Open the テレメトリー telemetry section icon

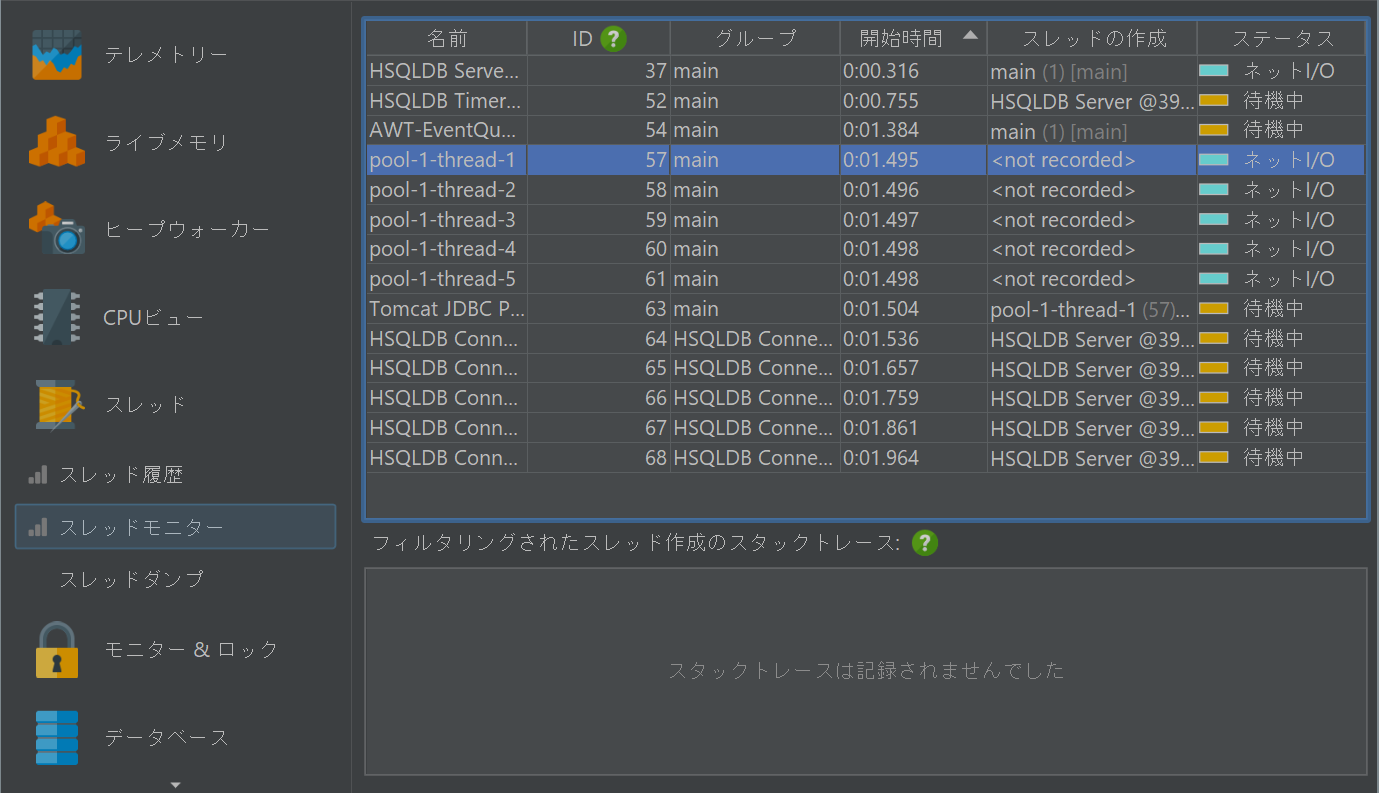click(x=56, y=54)
